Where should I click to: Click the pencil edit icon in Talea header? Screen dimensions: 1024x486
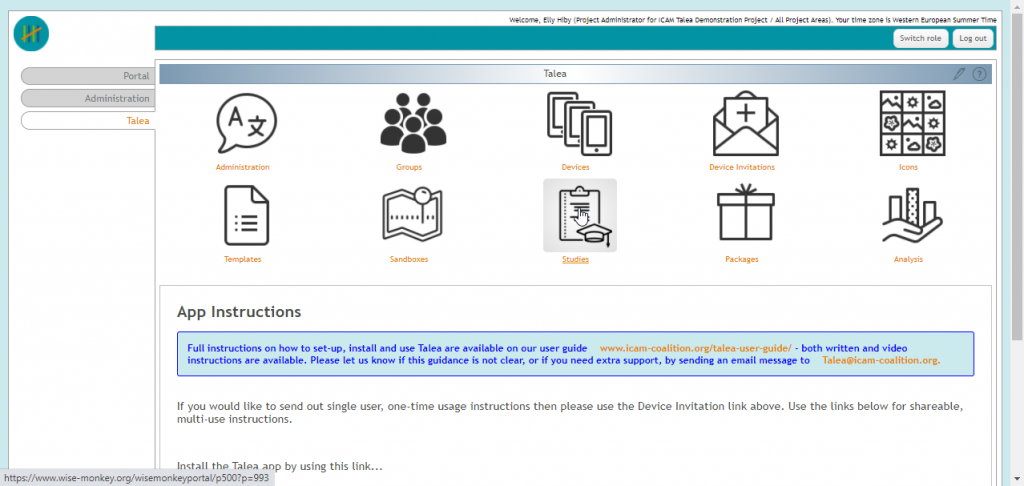pyautogui.click(x=958, y=74)
